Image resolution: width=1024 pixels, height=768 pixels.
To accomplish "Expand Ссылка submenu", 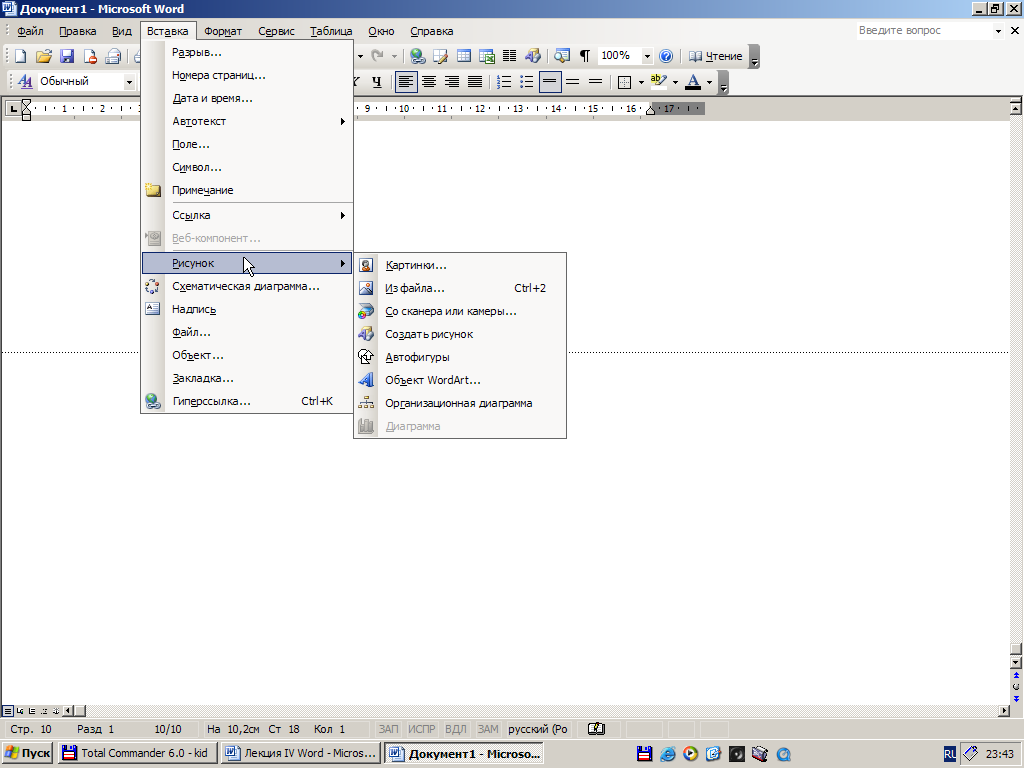I will (x=248, y=215).
